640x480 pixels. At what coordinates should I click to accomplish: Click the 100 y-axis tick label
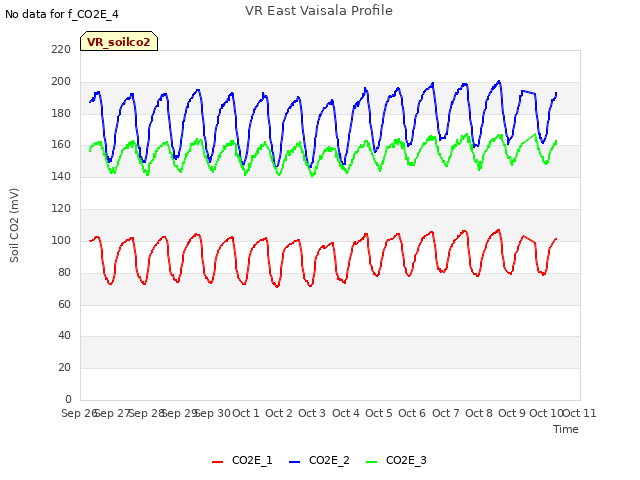61,240
